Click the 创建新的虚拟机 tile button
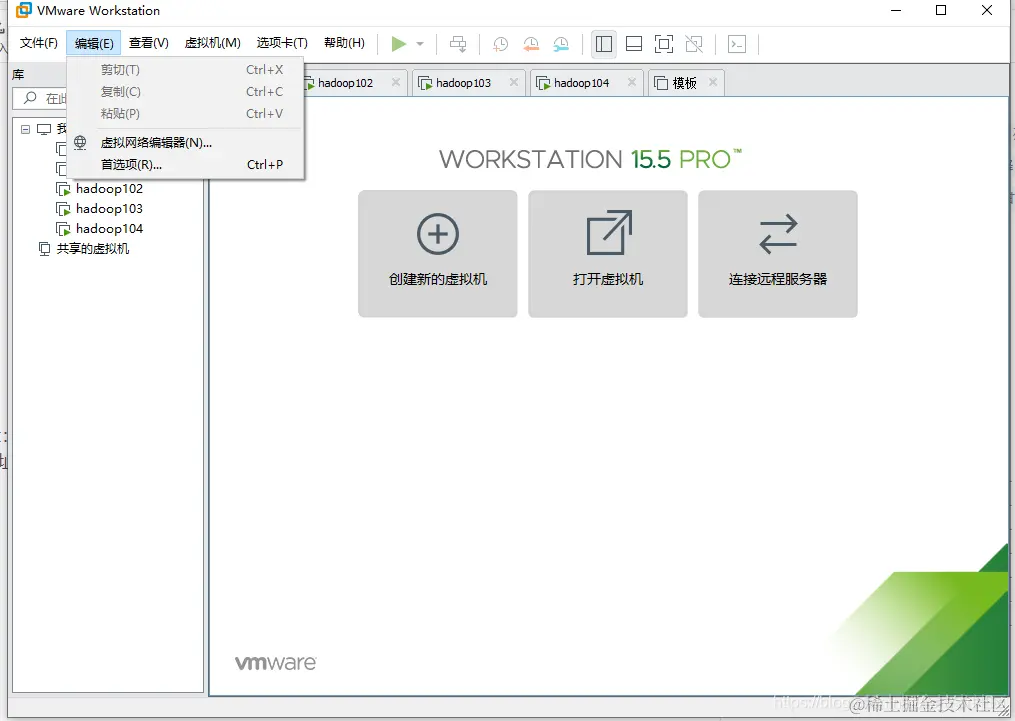This screenshot has height=721, width=1015. (438, 254)
